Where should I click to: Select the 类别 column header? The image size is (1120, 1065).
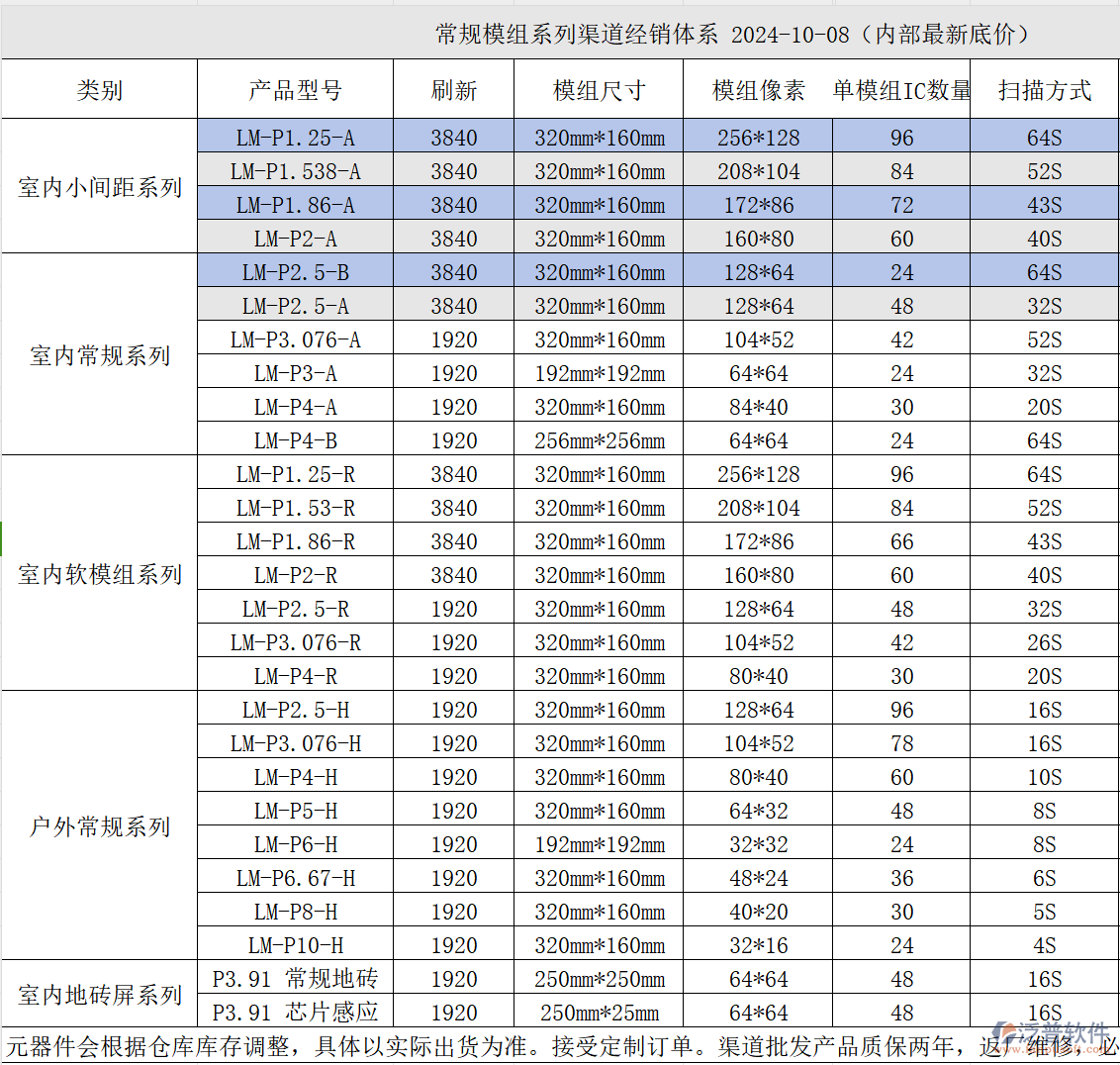[99, 89]
